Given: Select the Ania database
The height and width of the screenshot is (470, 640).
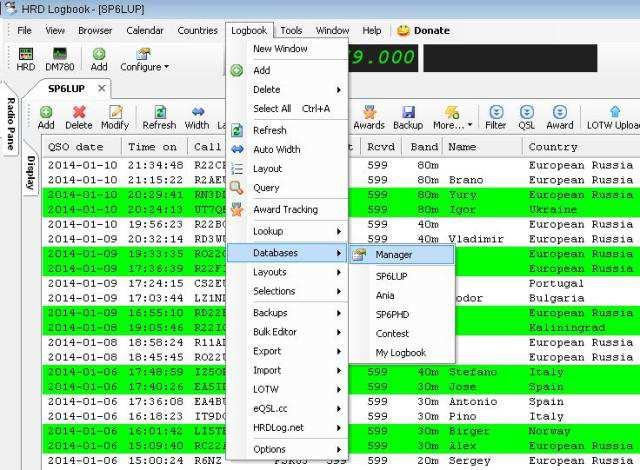Looking at the screenshot, I should (x=402, y=295).
